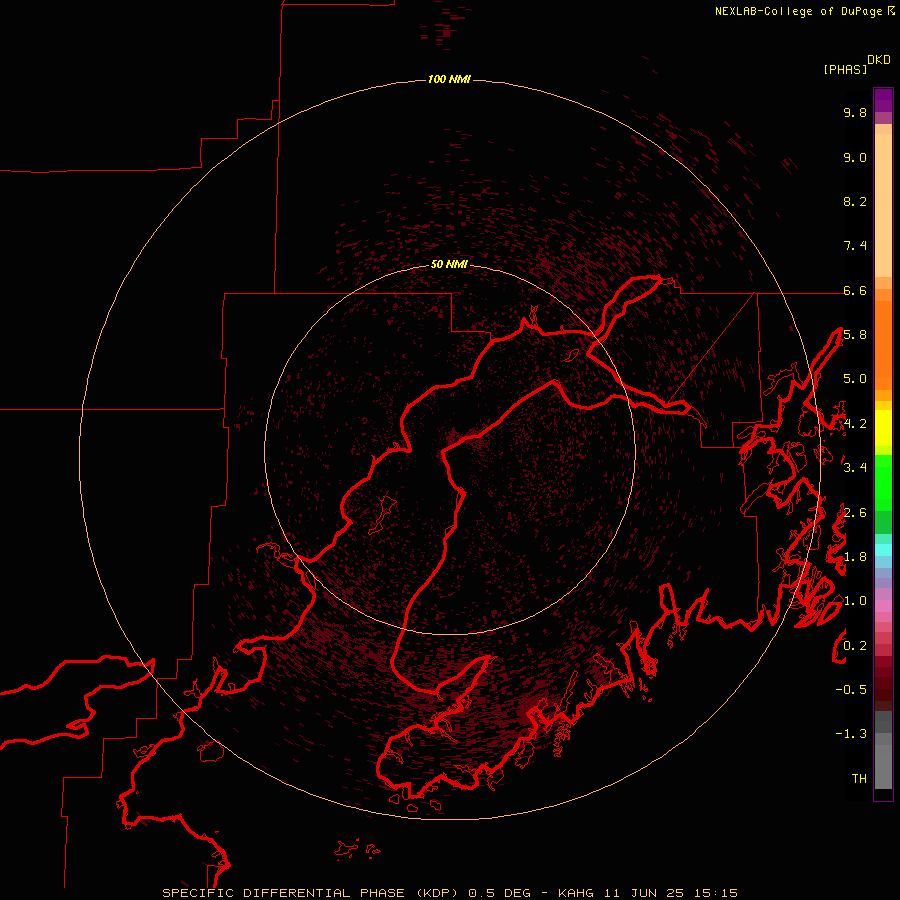
Task: Click the 4.2 legend value
Action: [855, 424]
